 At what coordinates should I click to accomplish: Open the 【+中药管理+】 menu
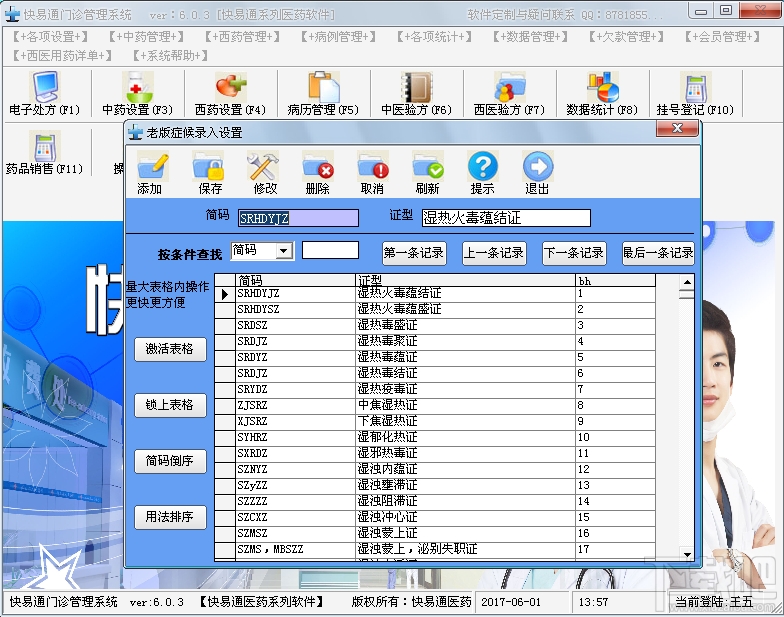coord(146,36)
